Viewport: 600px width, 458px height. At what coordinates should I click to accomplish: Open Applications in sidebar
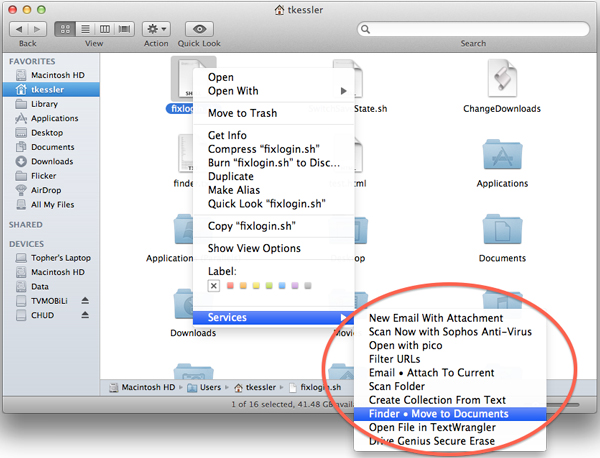(51, 118)
